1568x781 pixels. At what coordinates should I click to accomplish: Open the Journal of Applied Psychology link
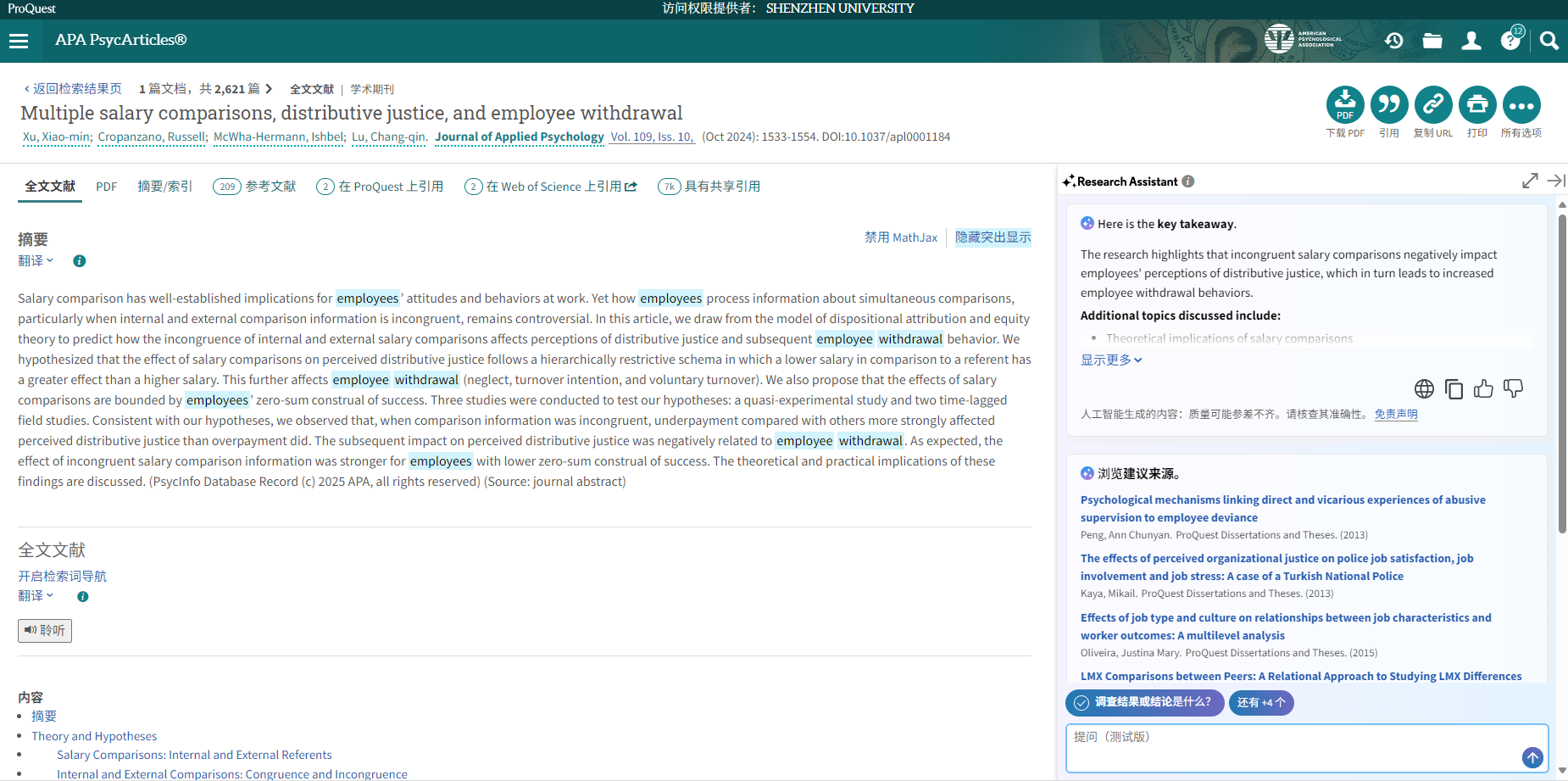pos(519,137)
